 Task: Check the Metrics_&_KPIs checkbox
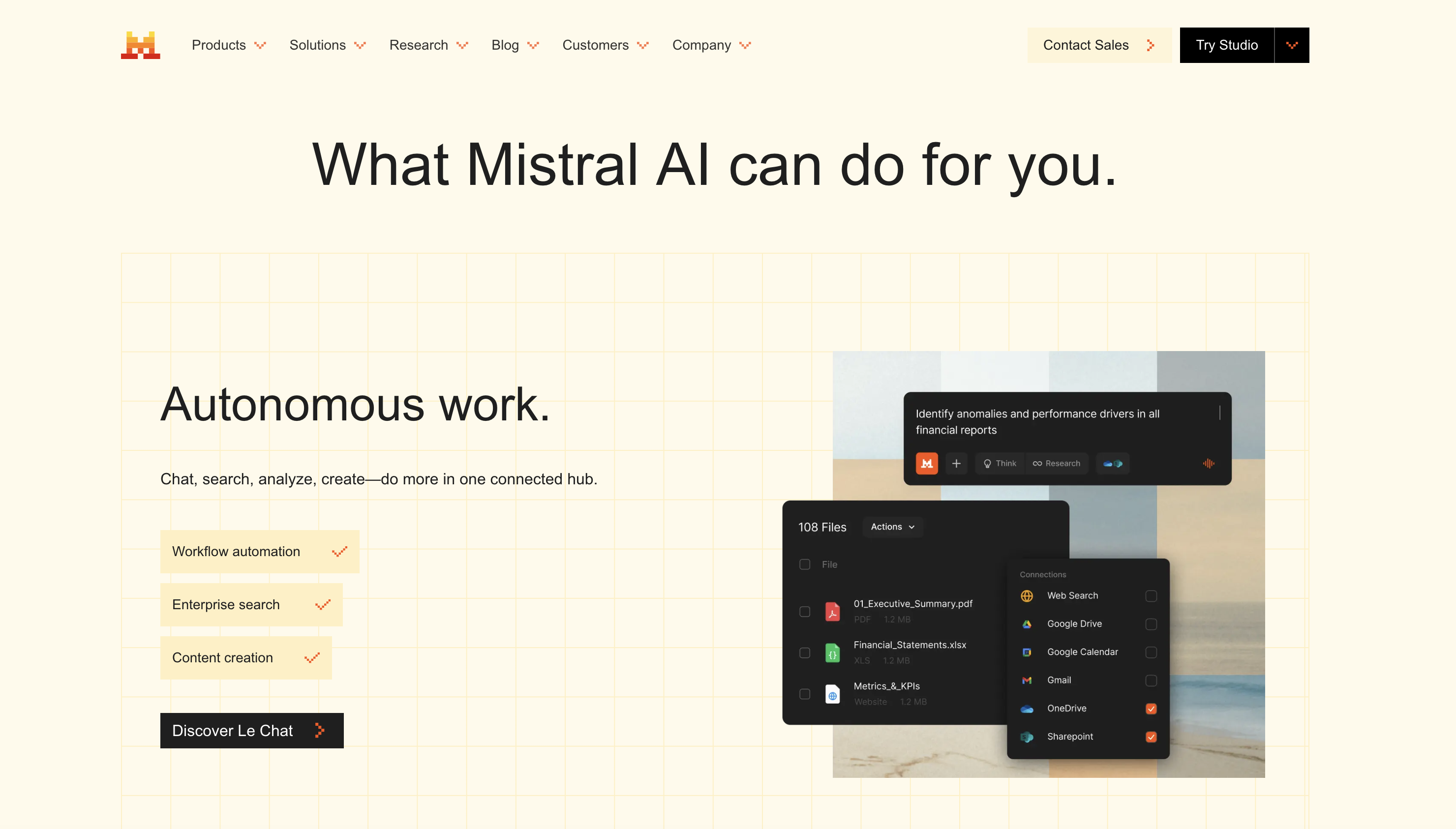click(x=804, y=693)
